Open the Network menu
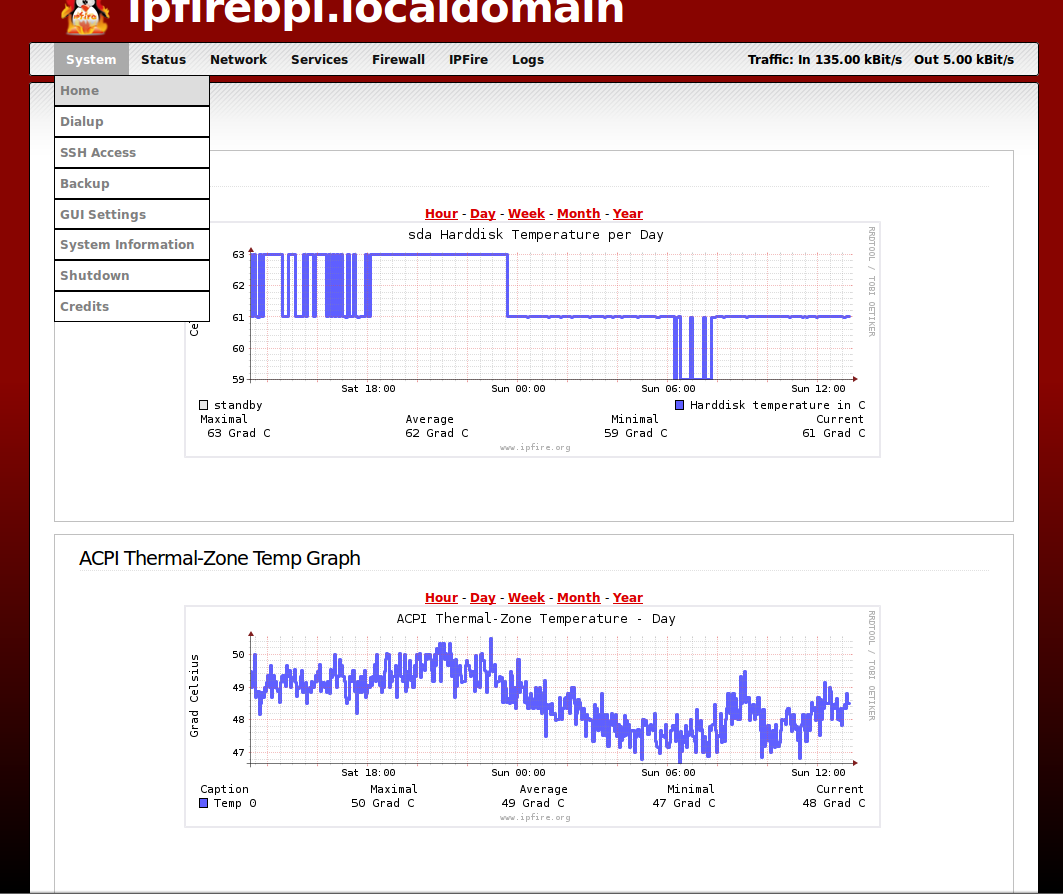This screenshot has height=894, width=1063. point(239,60)
